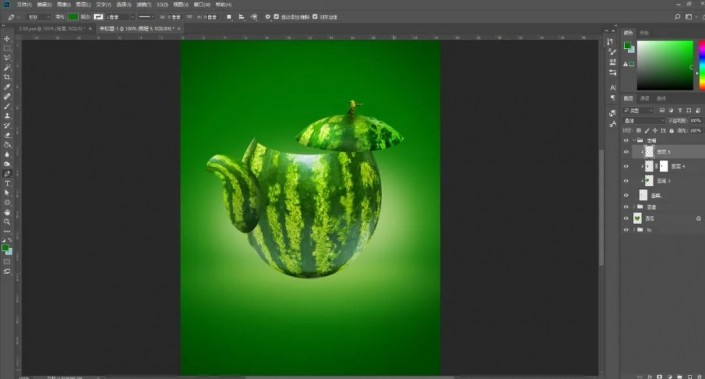Viewport: 705px width, 379px height.
Task: Click the path alignment icon in options bar
Action: pos(241,17)
